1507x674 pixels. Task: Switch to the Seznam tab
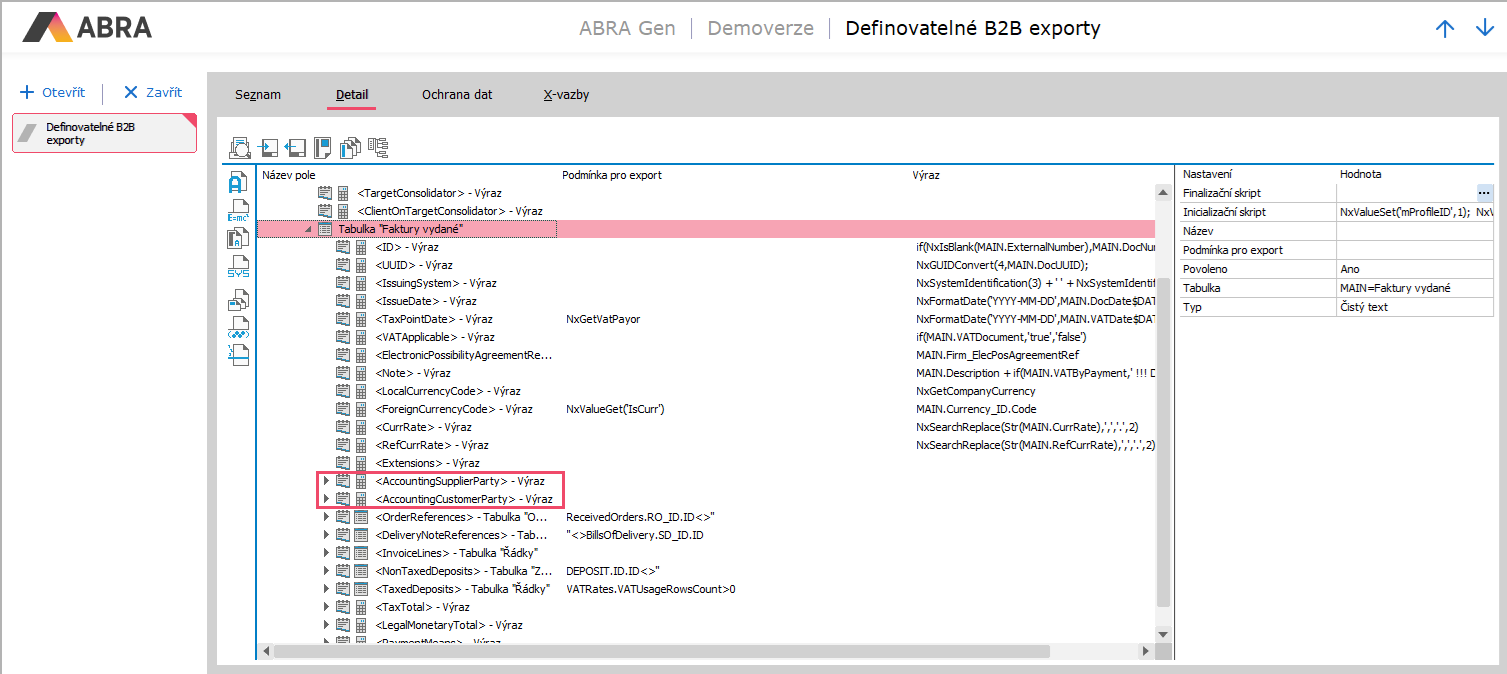point(258,95)
